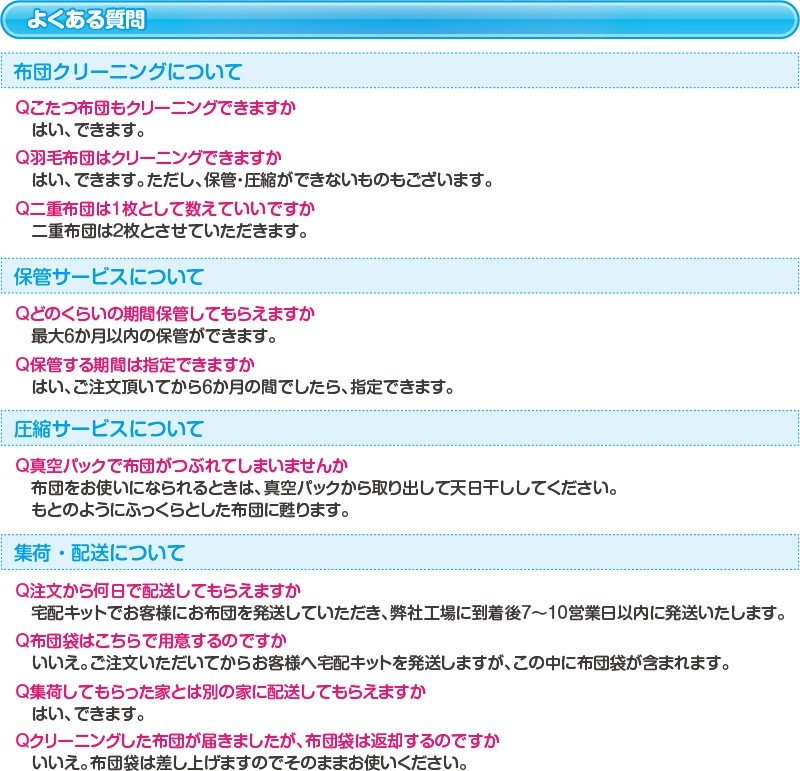Select the 保管サービスについて section header
The height and width of the screenshot is (771, 800).
pos(109,276)
